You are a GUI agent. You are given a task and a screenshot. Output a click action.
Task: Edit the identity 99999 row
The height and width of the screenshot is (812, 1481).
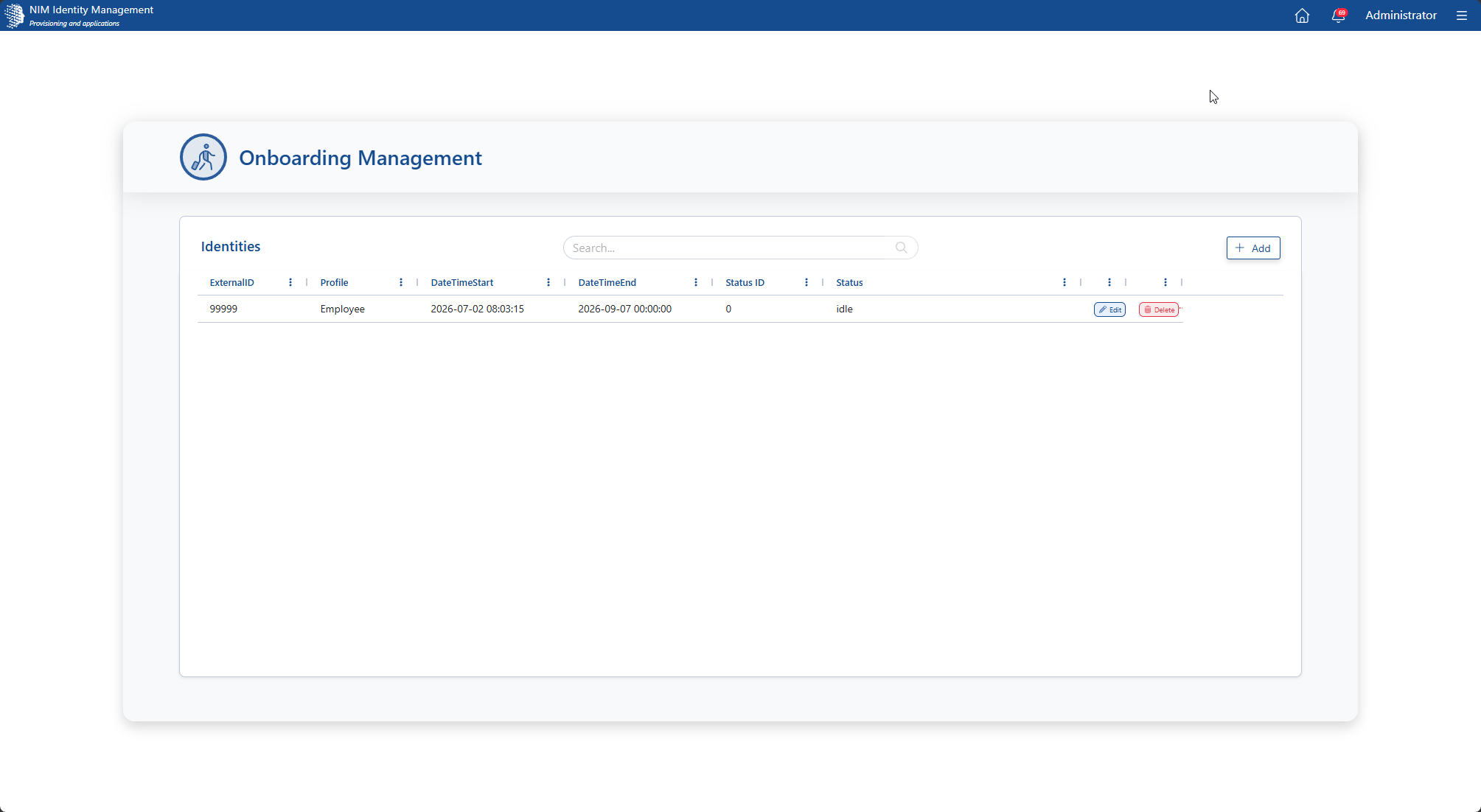tap(1109, 309)
